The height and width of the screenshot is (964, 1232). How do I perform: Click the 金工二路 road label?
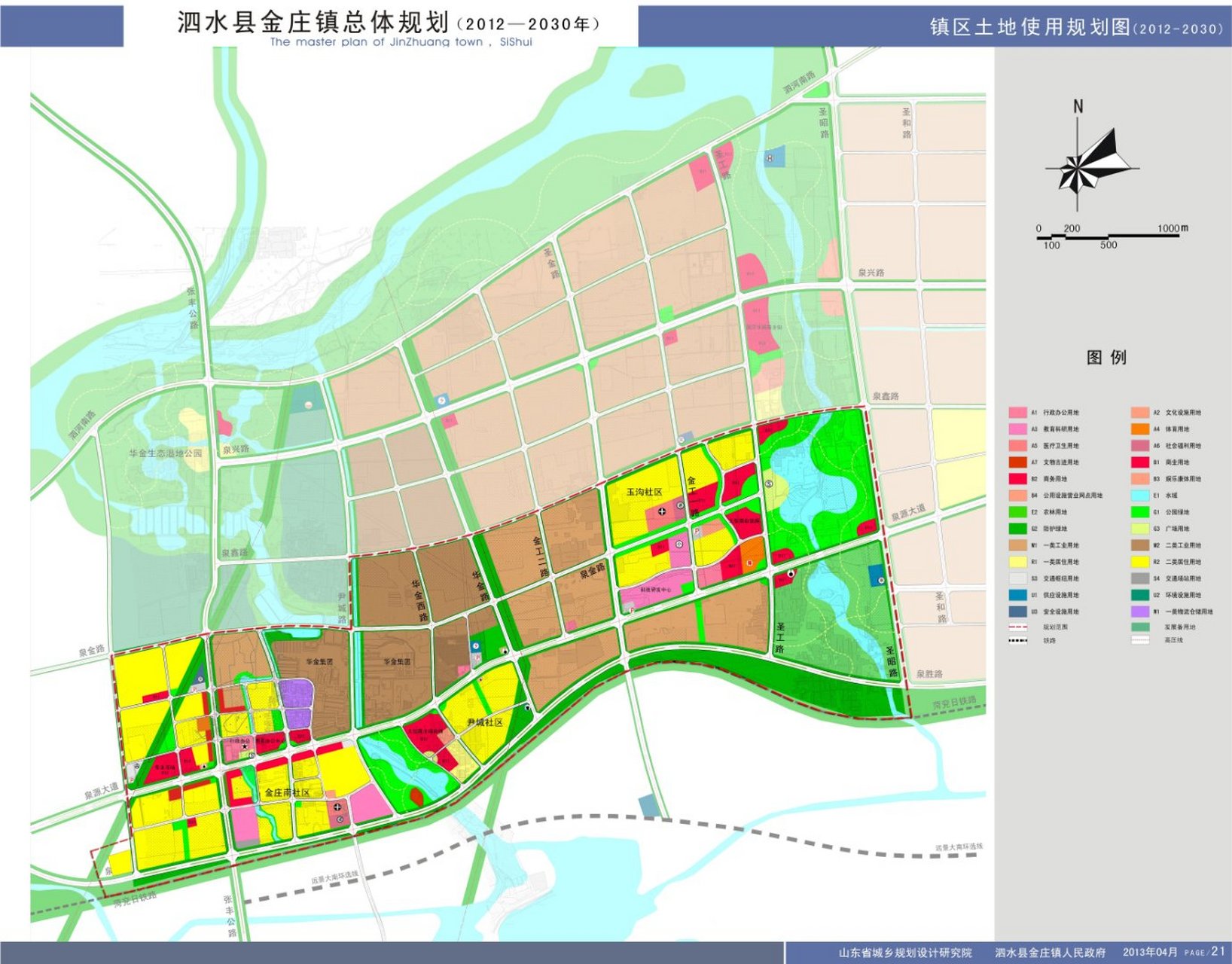pos(540,556)
